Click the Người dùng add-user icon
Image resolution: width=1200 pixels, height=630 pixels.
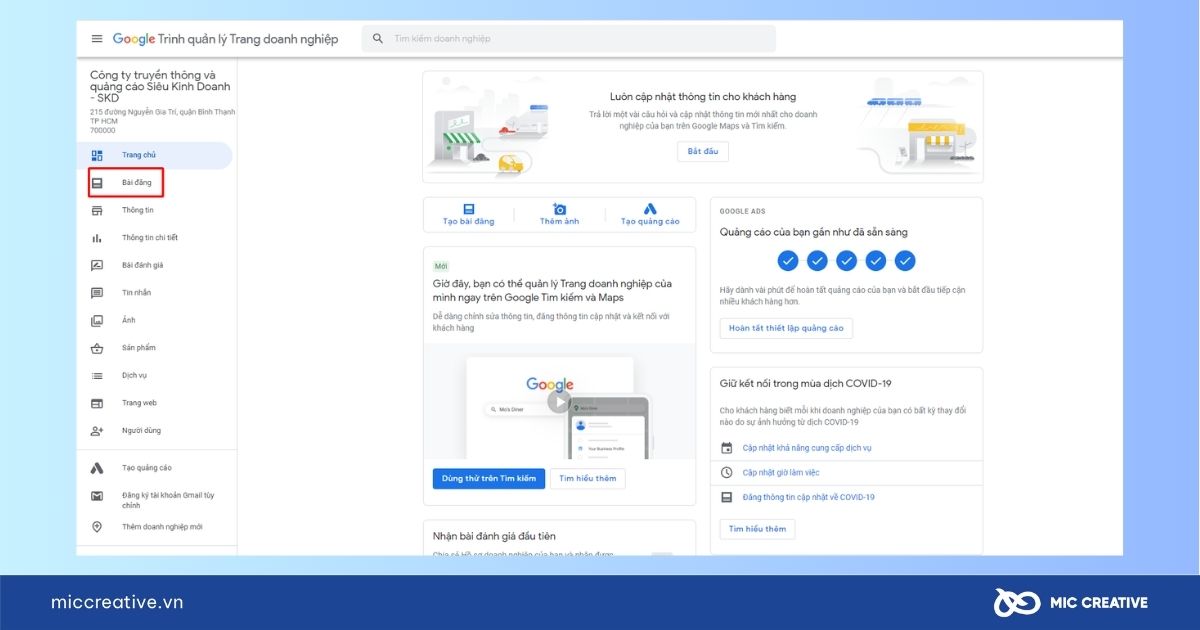point(97,431)
